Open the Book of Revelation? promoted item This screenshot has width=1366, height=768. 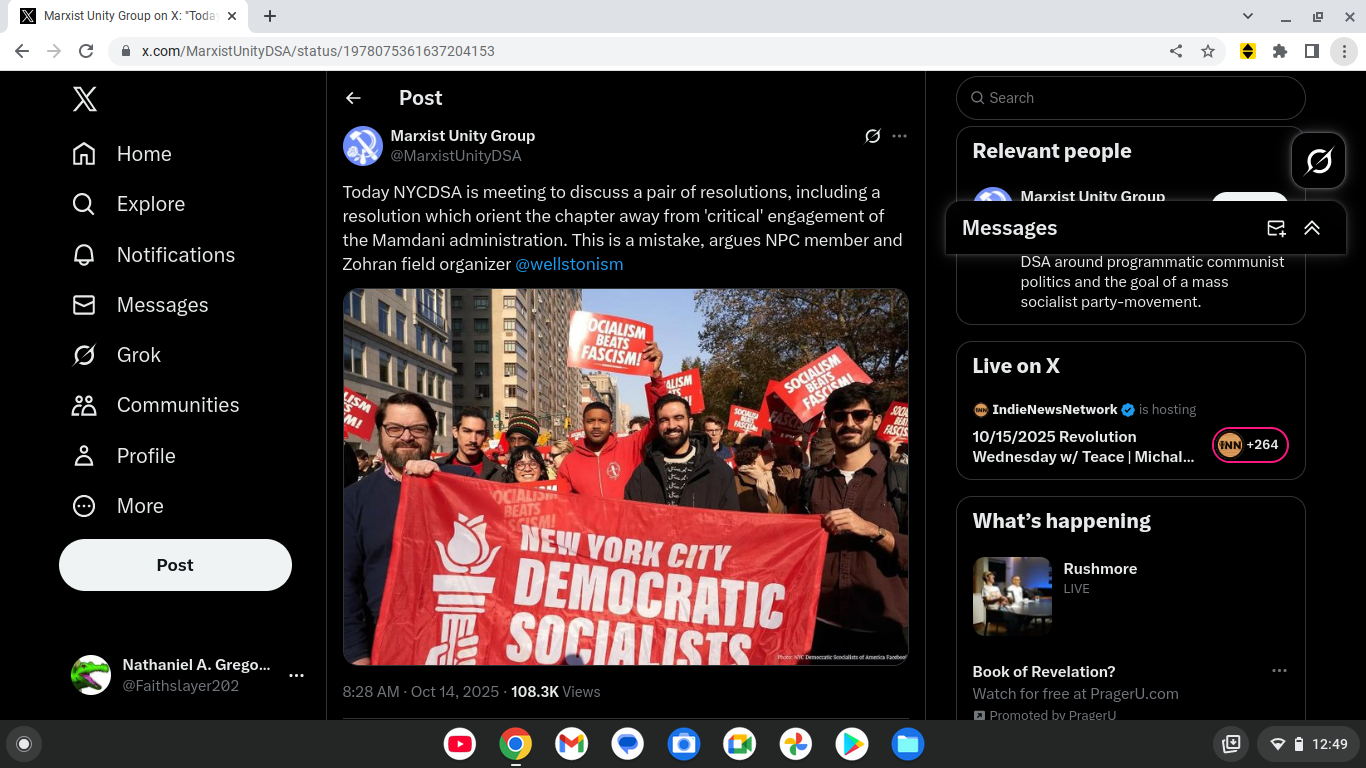pos(1044,672)
